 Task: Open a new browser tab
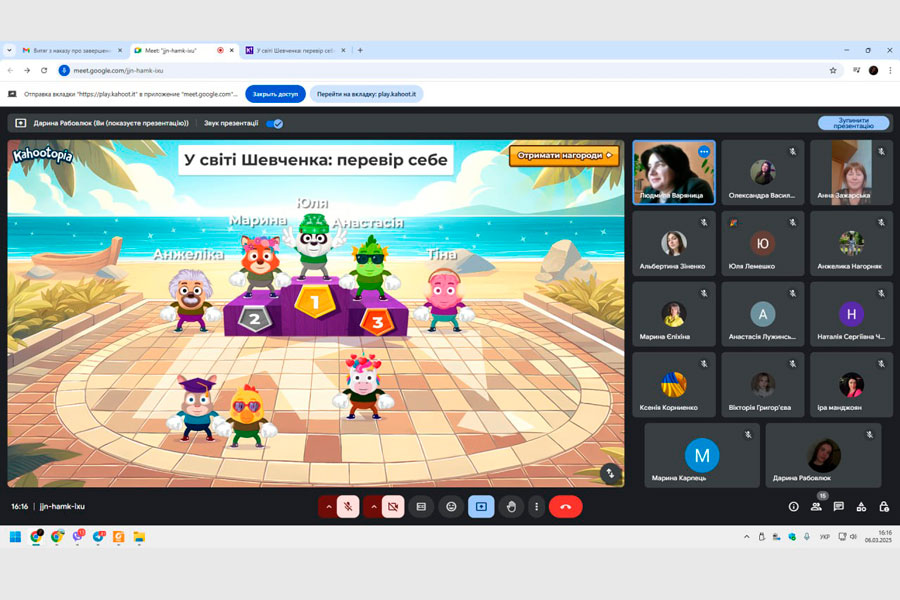[x=360, y=51]
